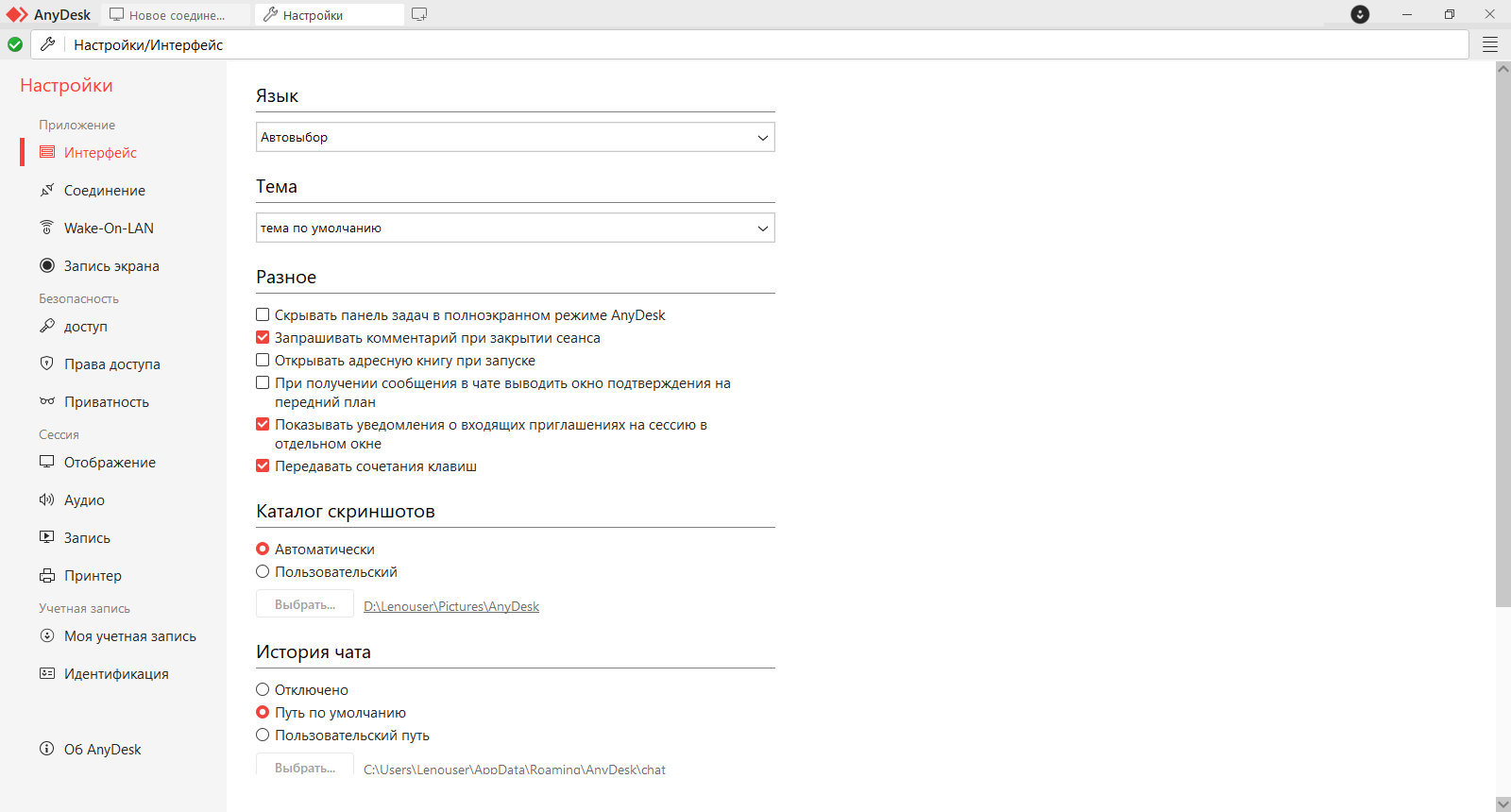Open Приватность settings section
This screenshot has width=1511, height=812.
coord(107,401)
